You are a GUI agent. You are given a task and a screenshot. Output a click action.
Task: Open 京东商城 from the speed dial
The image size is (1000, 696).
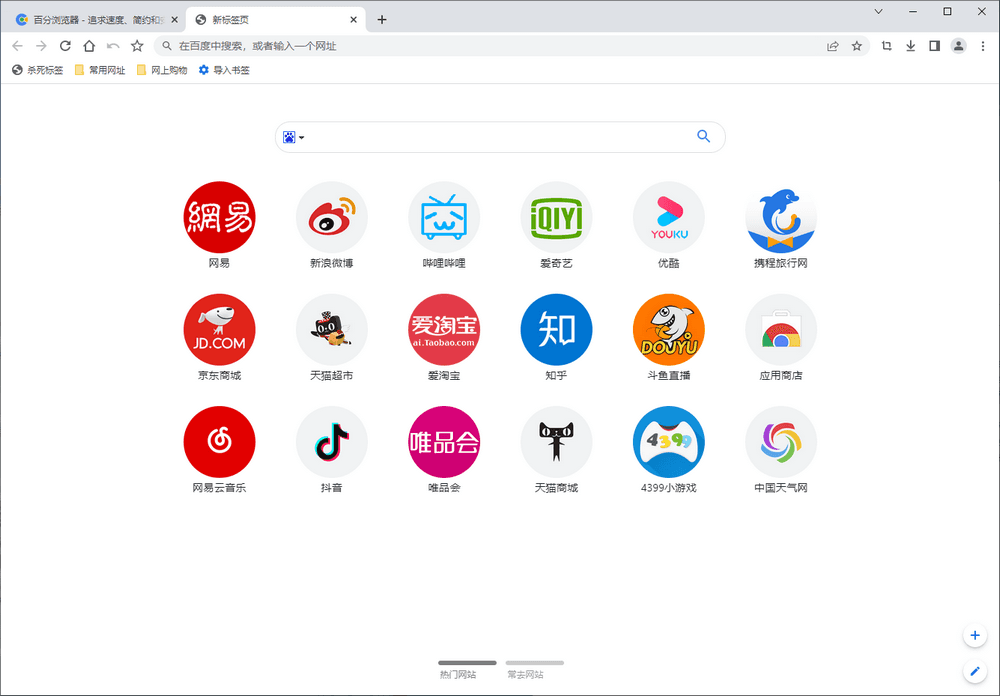pyautogui.click(x=219, y=329)
